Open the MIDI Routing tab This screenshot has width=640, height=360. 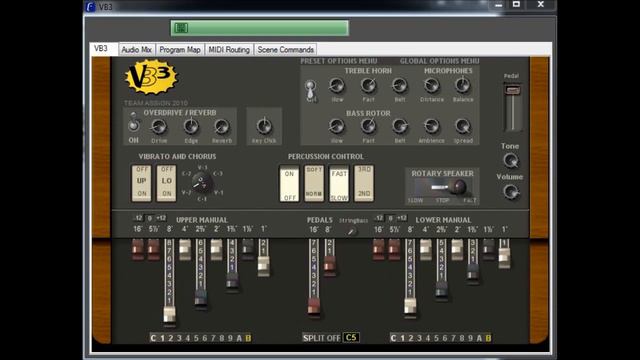[229, 50]
